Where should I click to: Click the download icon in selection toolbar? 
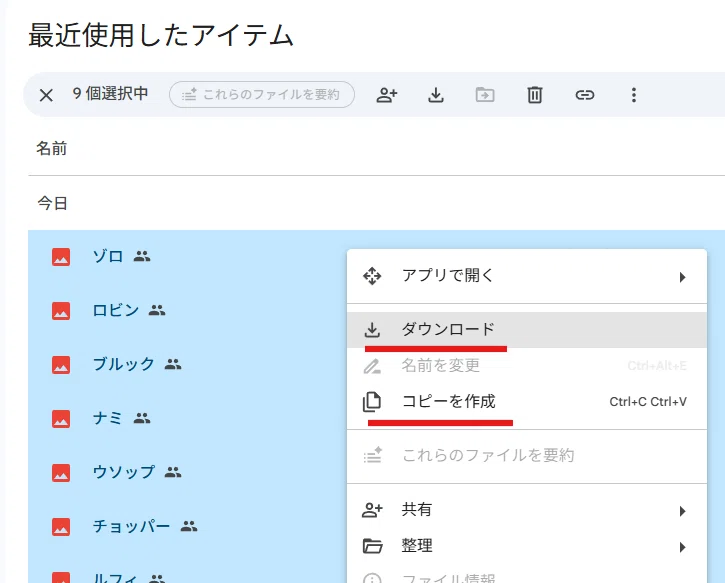pos(436,95)
